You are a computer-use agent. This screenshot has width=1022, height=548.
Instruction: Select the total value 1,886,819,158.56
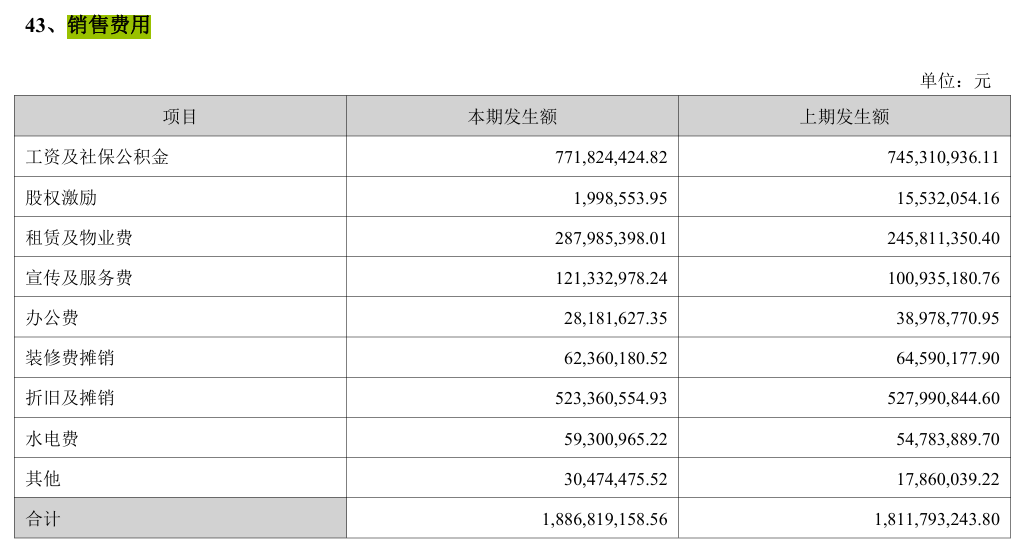pyautogui.click(x=604, y=519)
